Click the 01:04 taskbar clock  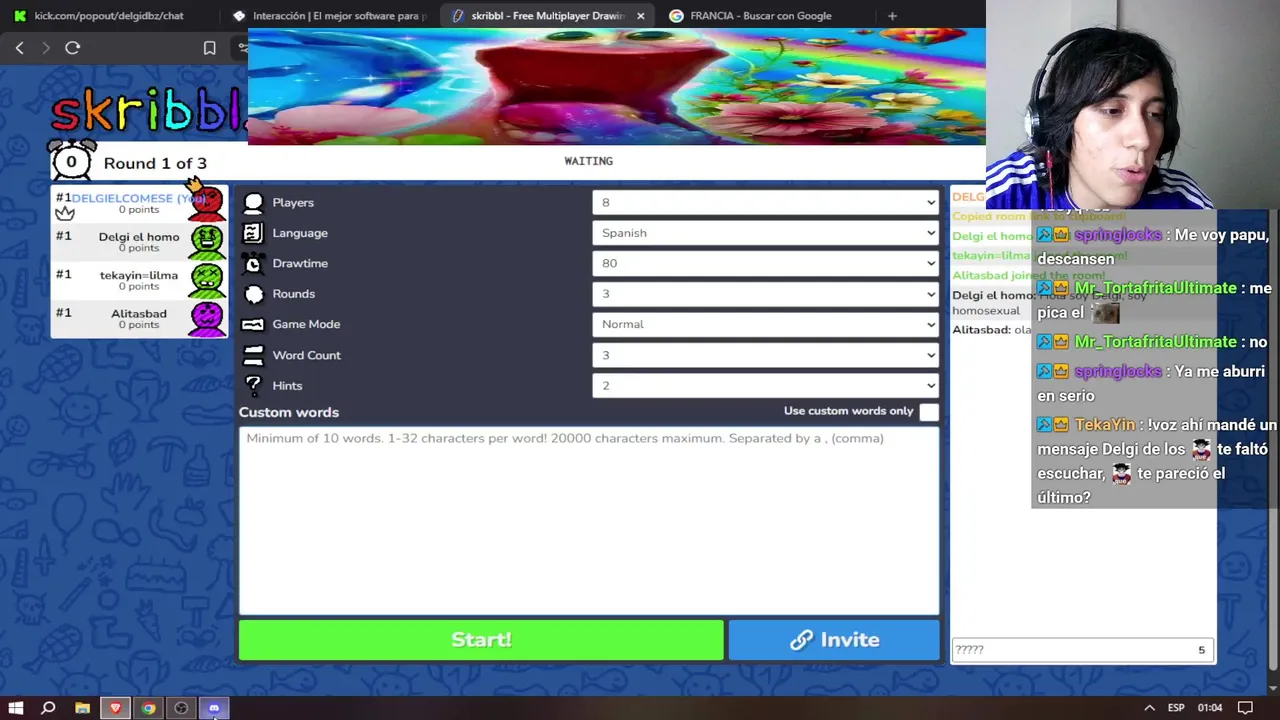click(1210, 708)
